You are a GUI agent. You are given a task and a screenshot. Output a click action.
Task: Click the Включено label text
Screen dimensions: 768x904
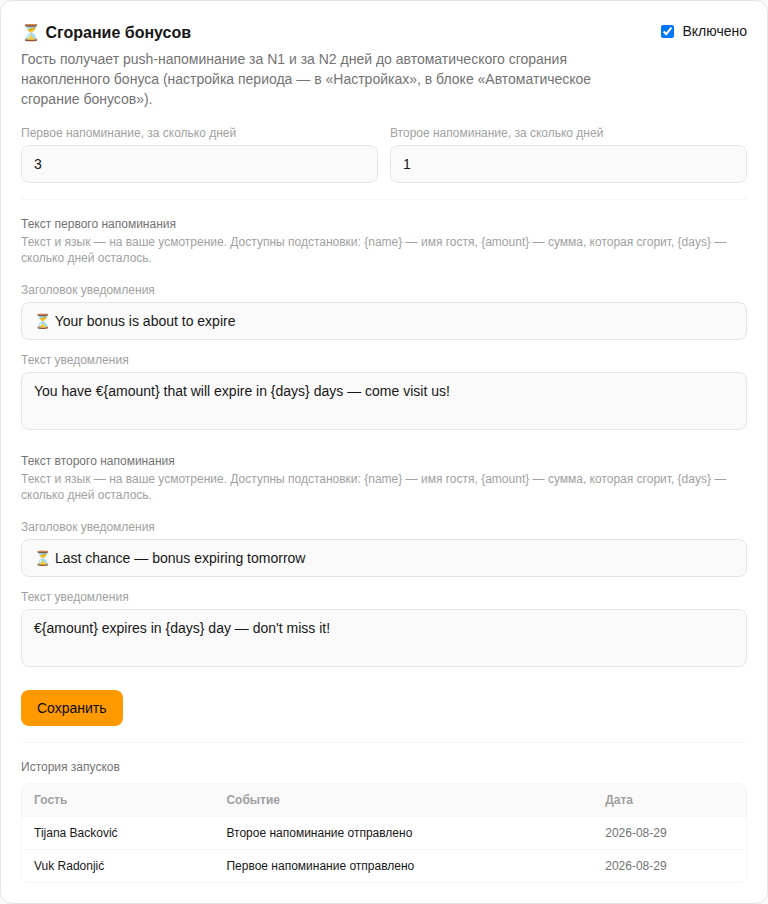coord(714,32)
